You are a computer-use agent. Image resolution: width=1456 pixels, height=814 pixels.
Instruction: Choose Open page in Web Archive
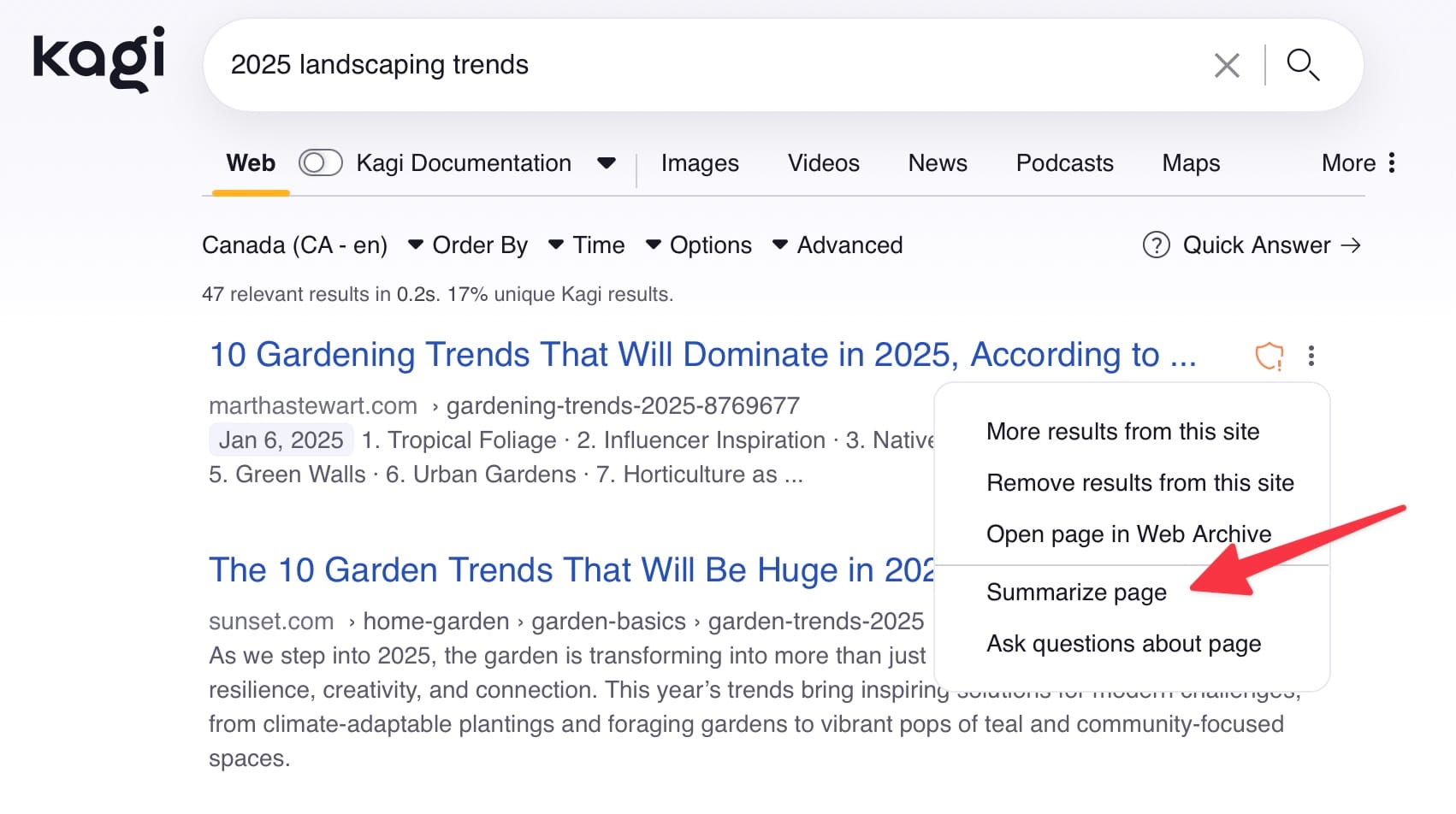pos(1129,534)
